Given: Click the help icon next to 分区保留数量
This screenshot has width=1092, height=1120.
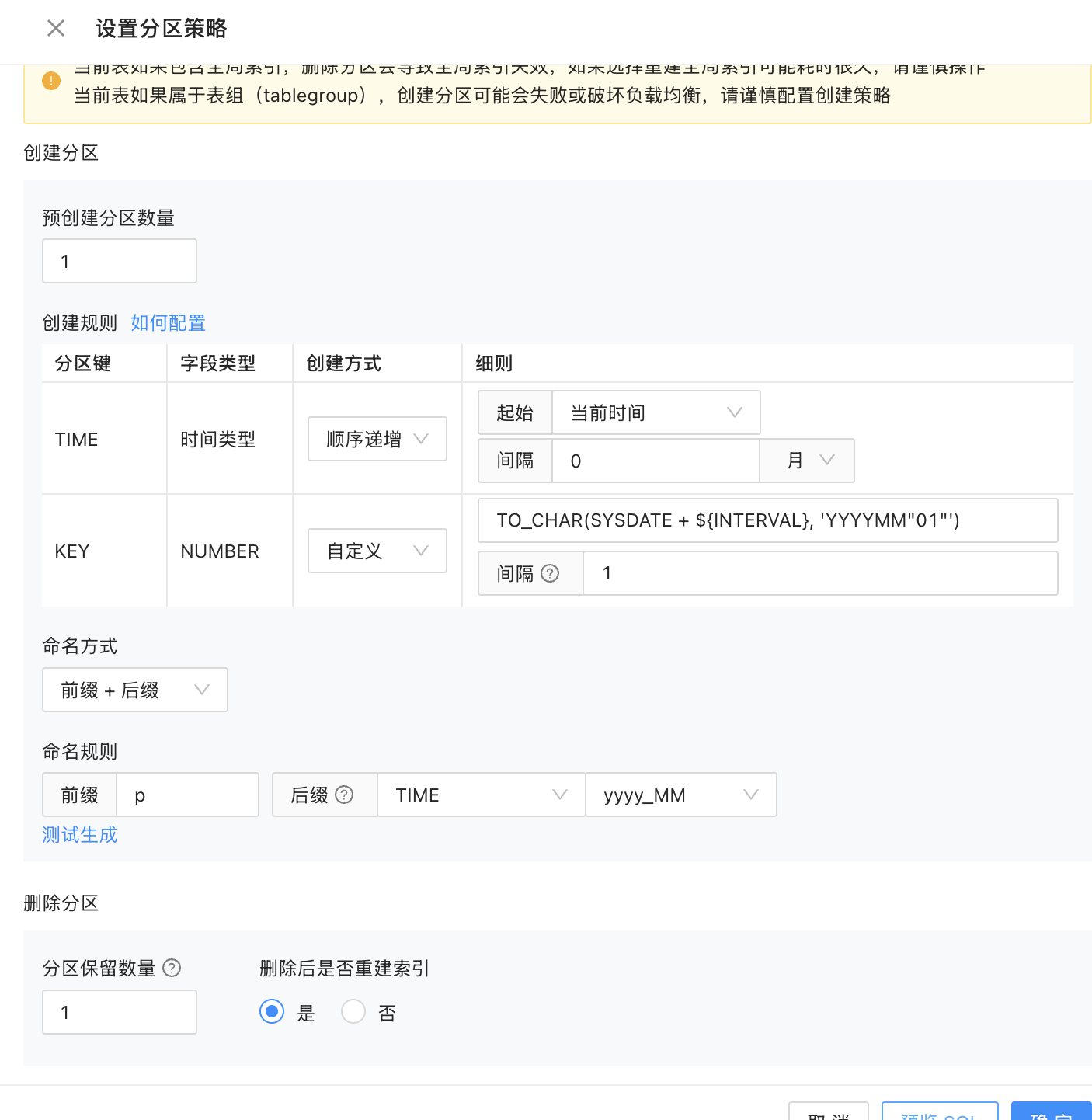Looking at the screenshot, I should coord(172,968).
